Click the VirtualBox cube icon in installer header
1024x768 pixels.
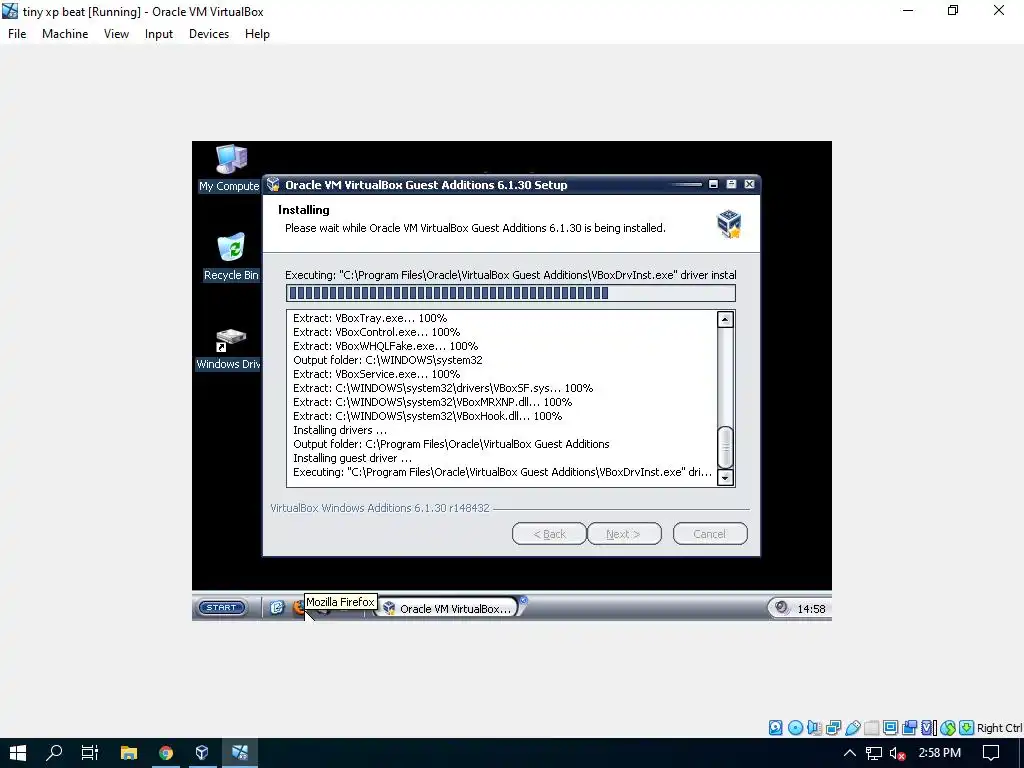(x=729, y=223)
